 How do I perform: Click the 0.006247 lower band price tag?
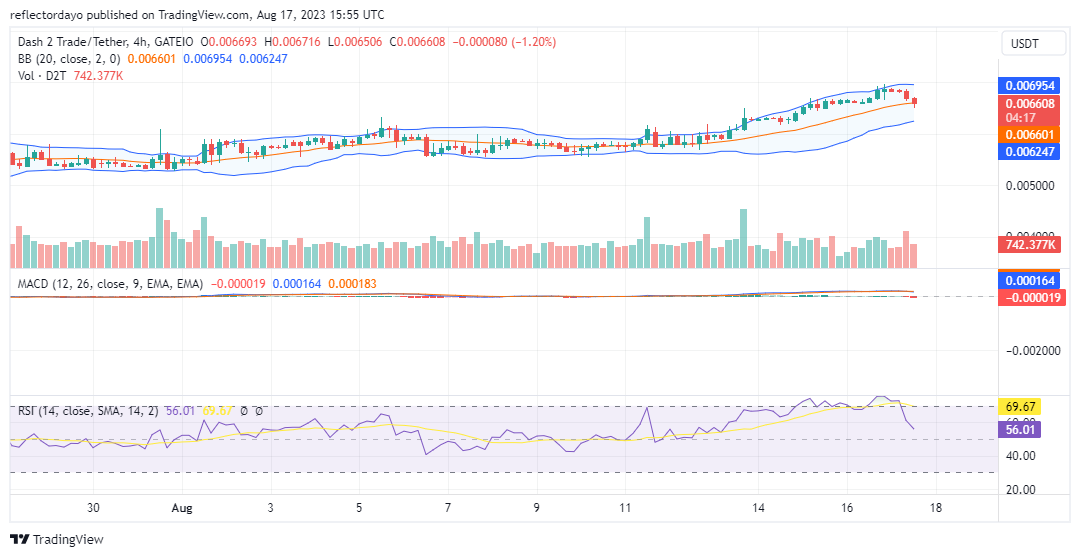coord(1029,151)
